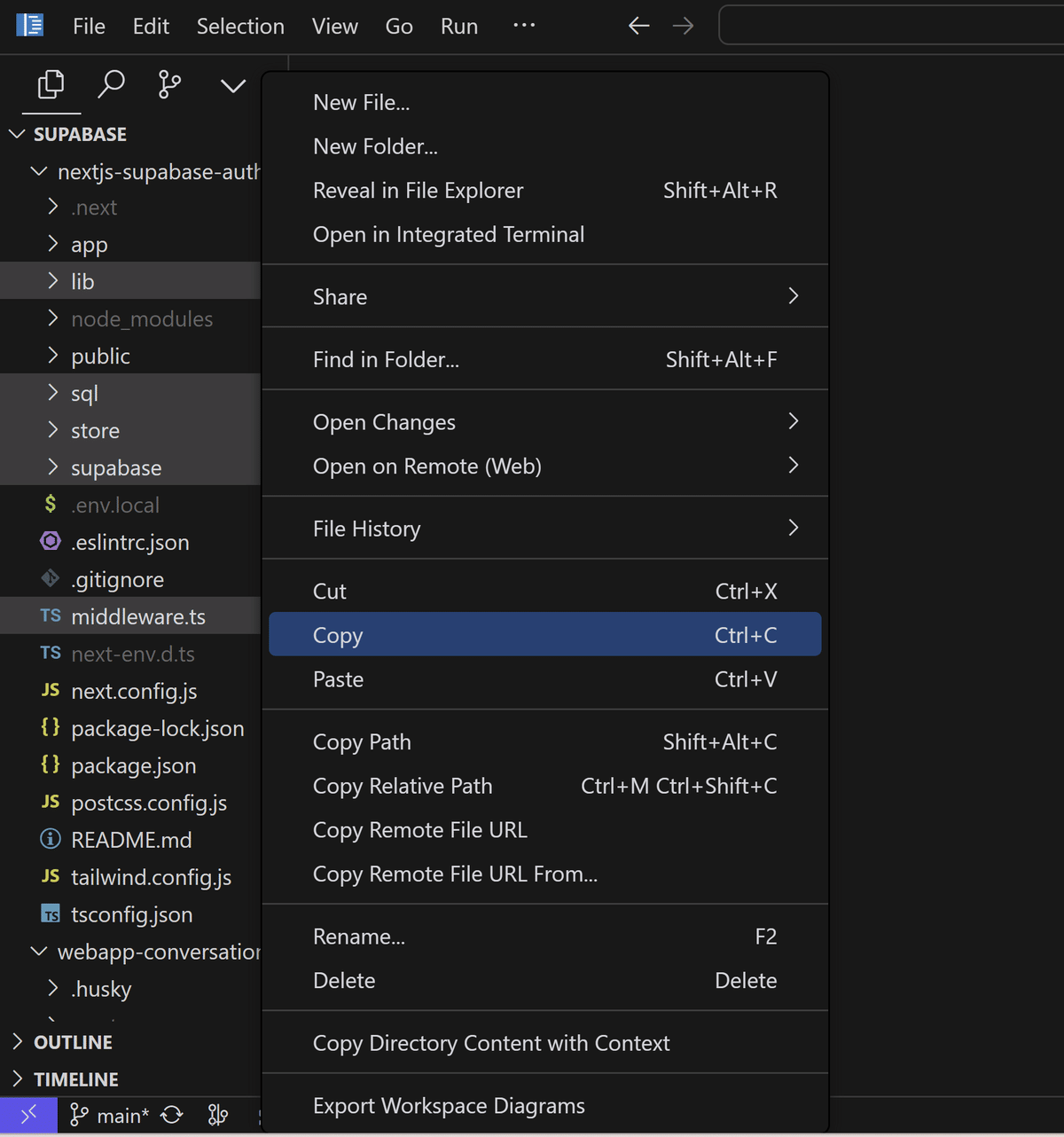The height and width of the screenshot is (1137, 1064).
Task: Open the Open on Remote (Web) submenu
Action: tap(544, 467)
